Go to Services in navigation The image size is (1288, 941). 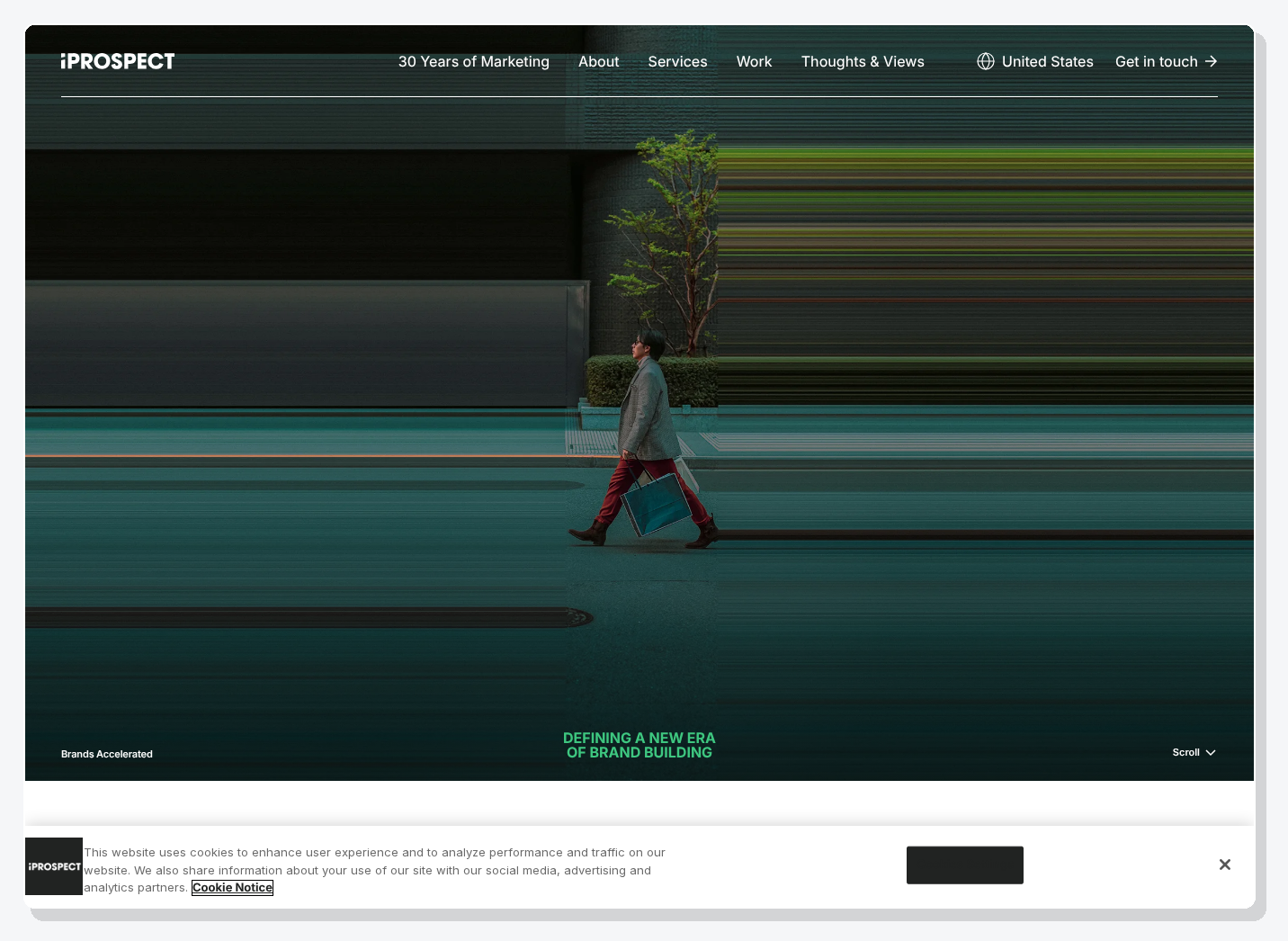678,61
